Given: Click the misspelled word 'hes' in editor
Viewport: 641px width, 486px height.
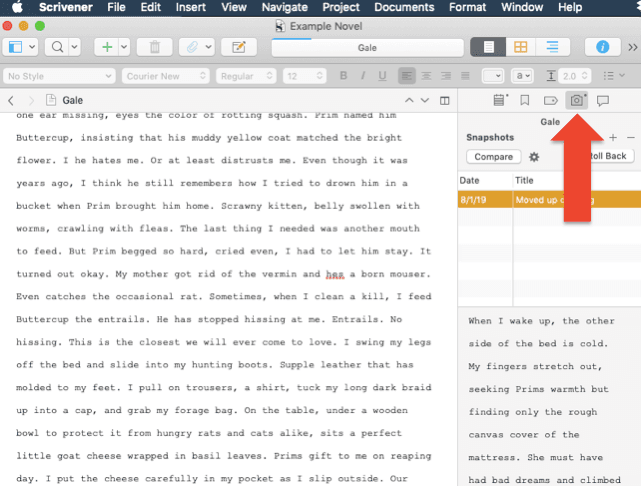Looking at the screenshot, I should click(x=335, y=274).
